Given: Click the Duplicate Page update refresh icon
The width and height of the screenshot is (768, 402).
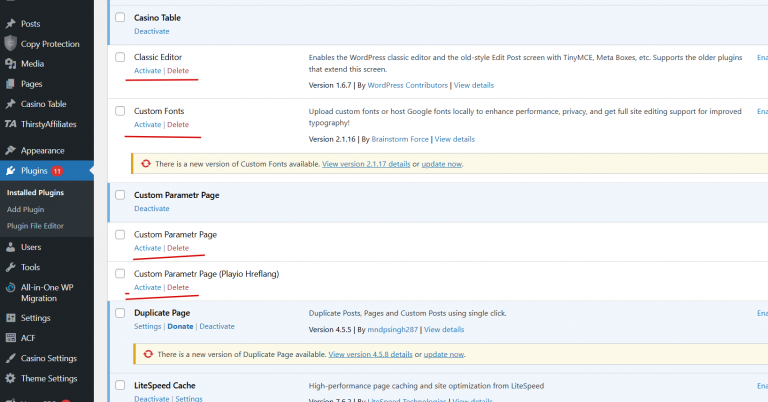Looking at the screenshot, I should point(148,354).
